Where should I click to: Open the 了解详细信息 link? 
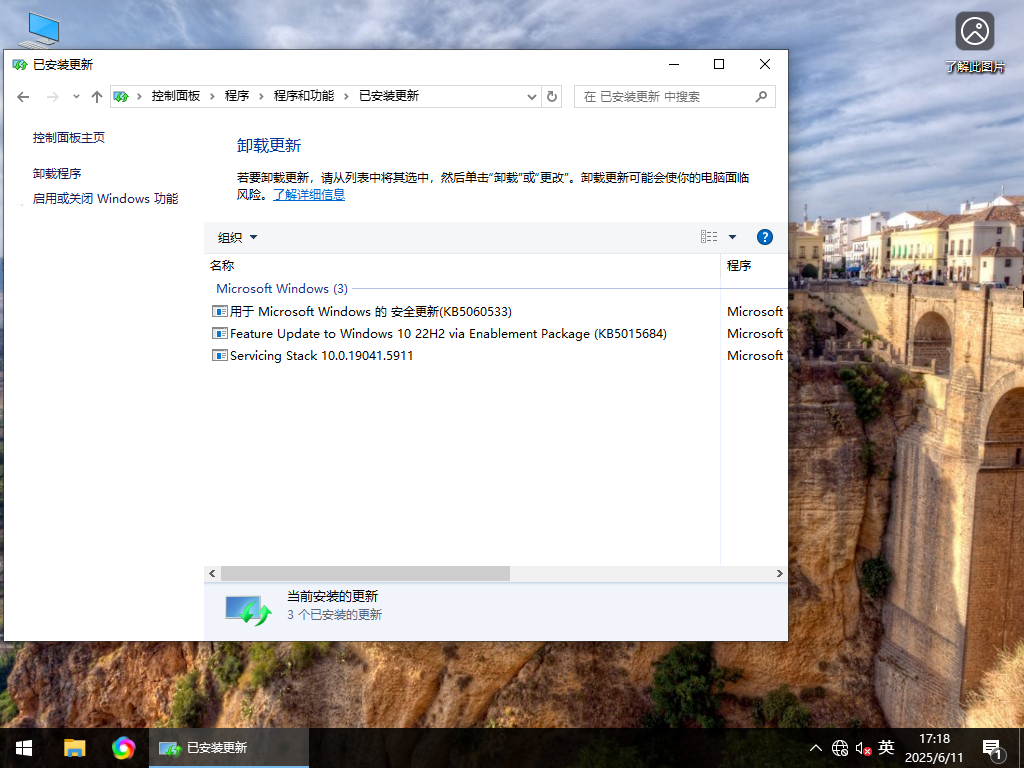309,194
